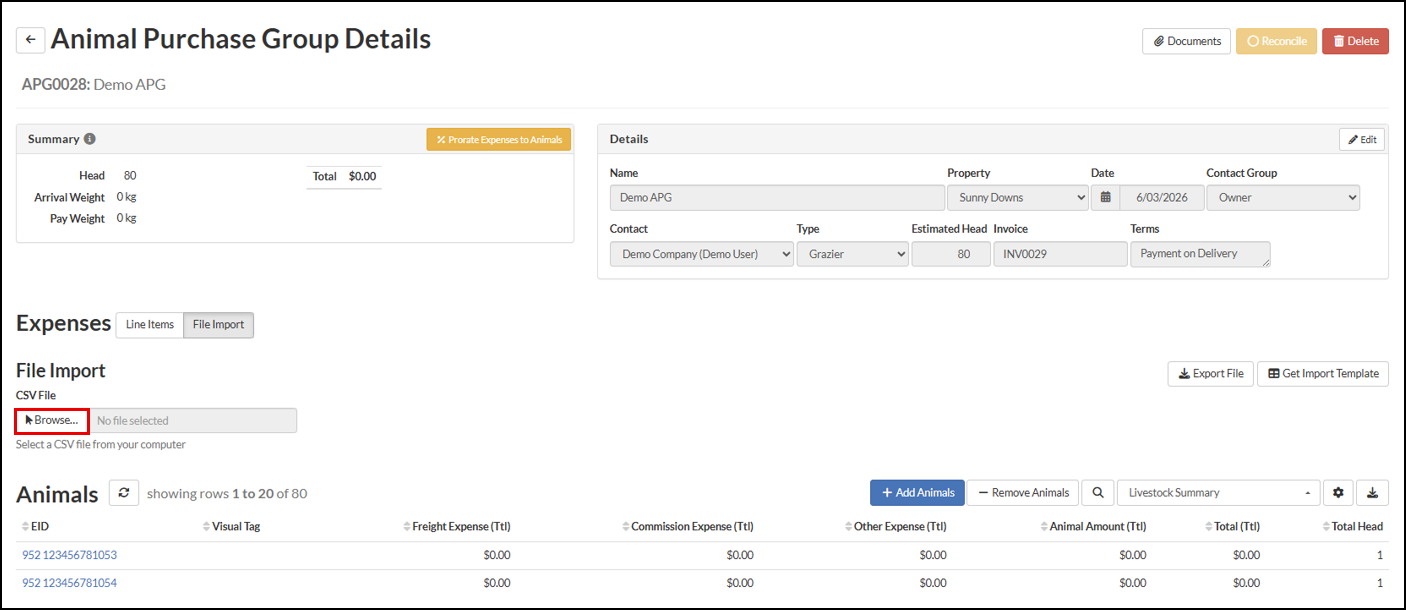Click the Summary info icon
This screenshot has height=610, width=1406.
coord(90,139)
